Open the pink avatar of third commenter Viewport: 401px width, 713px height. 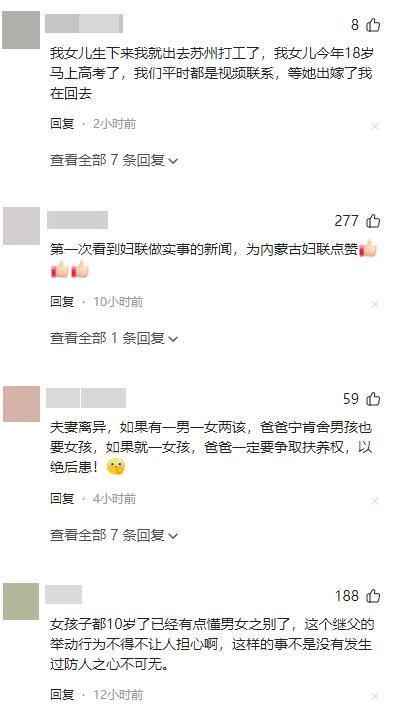[21, 404]
